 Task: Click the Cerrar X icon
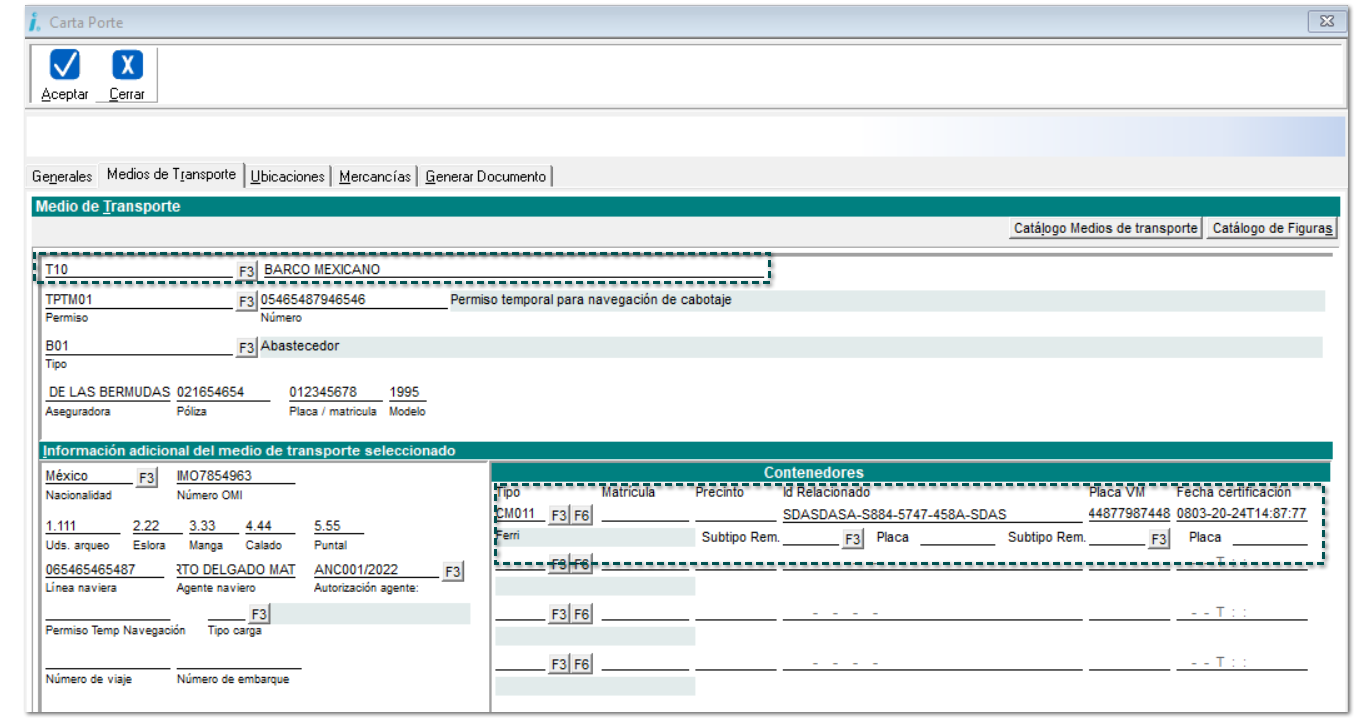click(127, 66)
